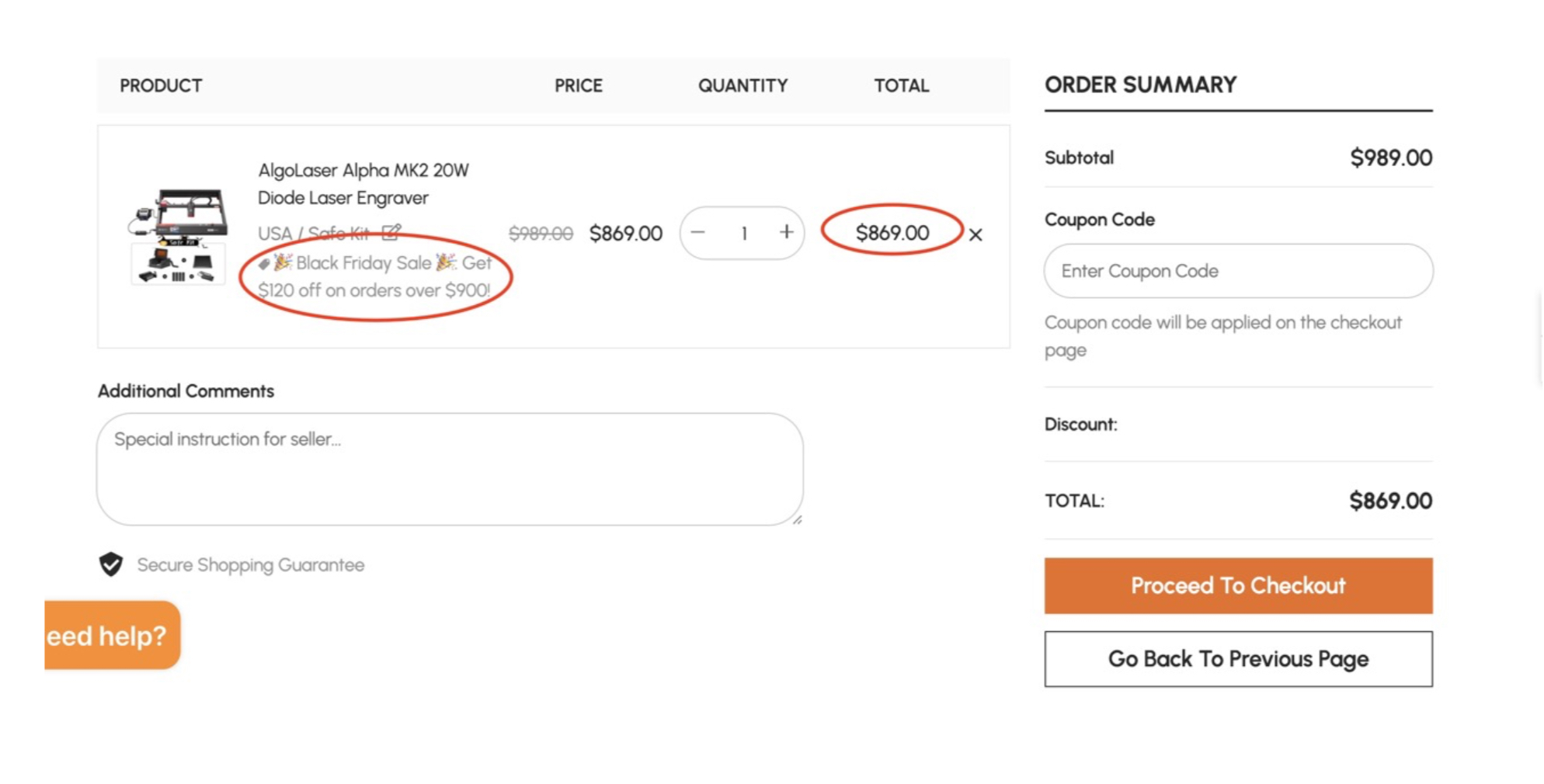Viewport: 1544px width, 784px height.
Task: Click the Secure Shopping Guarantee text
Action: 250,565
